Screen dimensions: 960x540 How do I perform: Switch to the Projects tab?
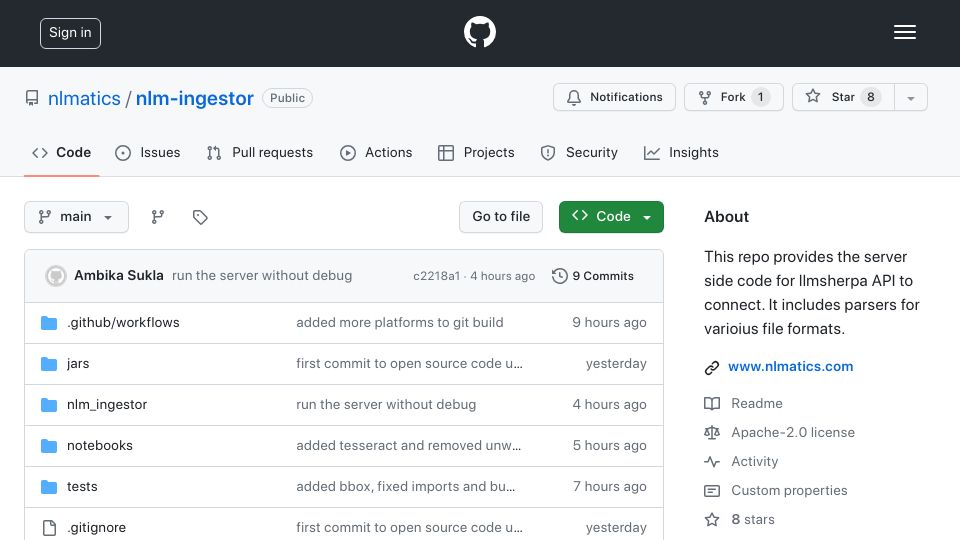(476, 152)
